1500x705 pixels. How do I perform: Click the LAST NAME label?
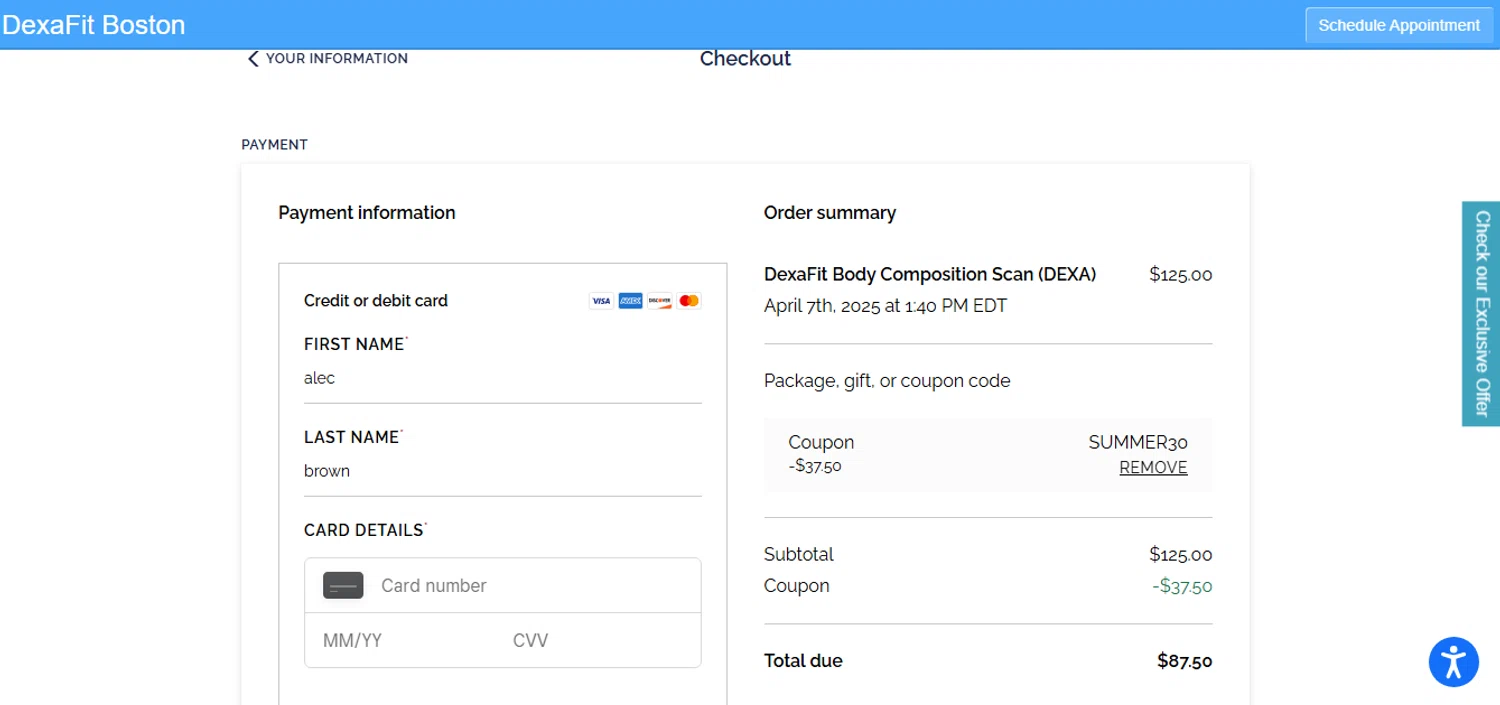coord(352,437)
